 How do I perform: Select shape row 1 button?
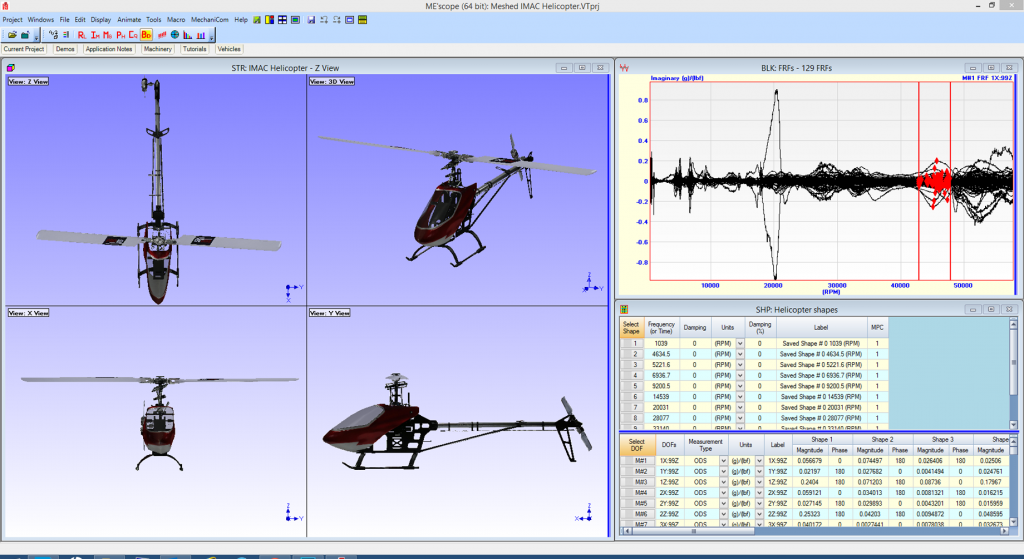coord(631,343)
